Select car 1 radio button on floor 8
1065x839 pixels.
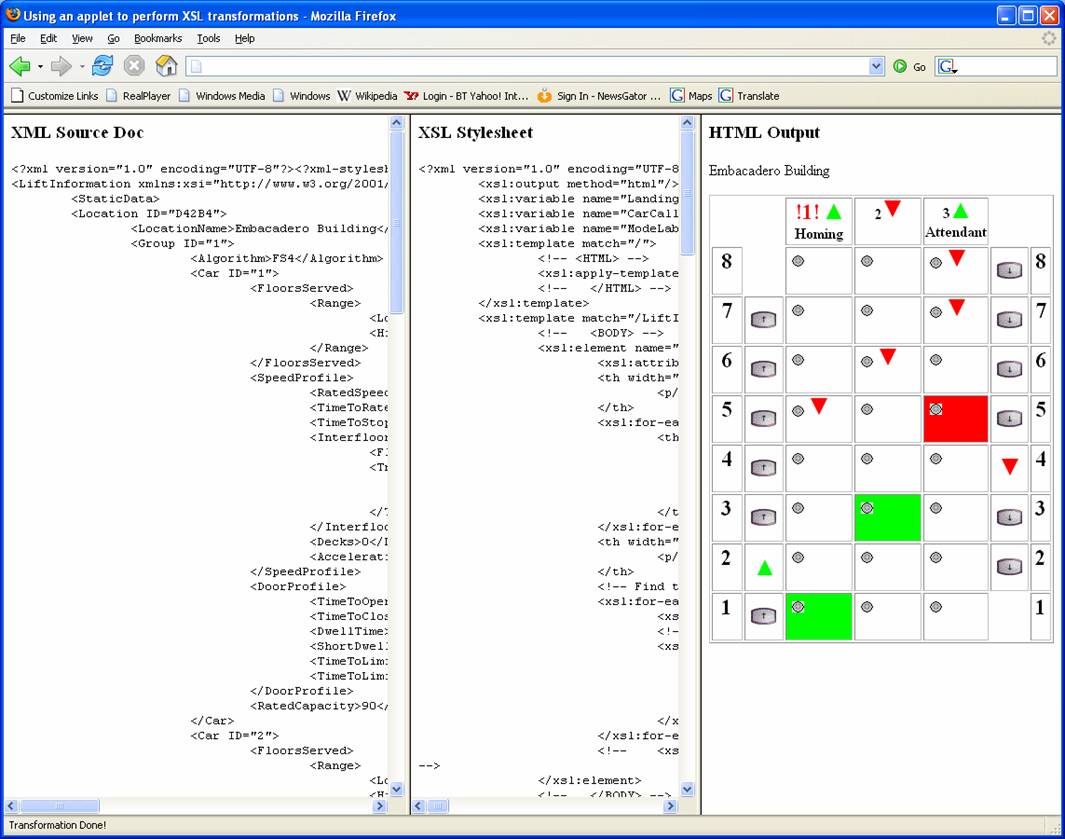[798, 261]
